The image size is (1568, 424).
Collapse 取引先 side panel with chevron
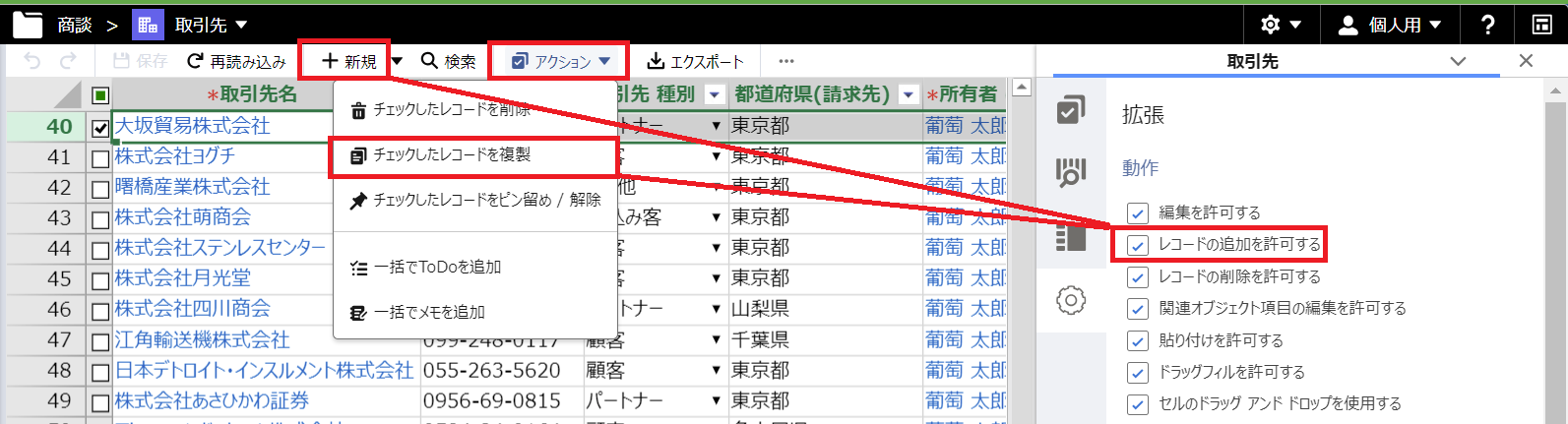[x=1458, y=61]
